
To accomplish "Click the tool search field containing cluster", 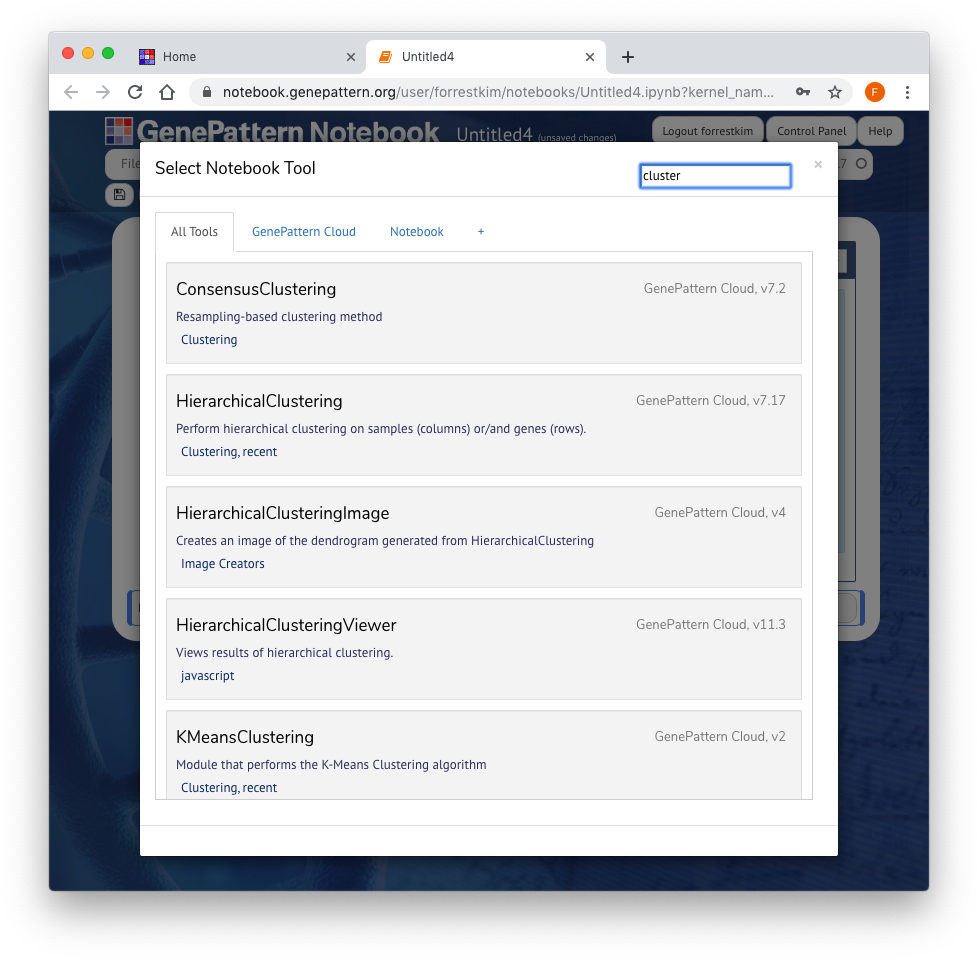I will tap(715, 176).
